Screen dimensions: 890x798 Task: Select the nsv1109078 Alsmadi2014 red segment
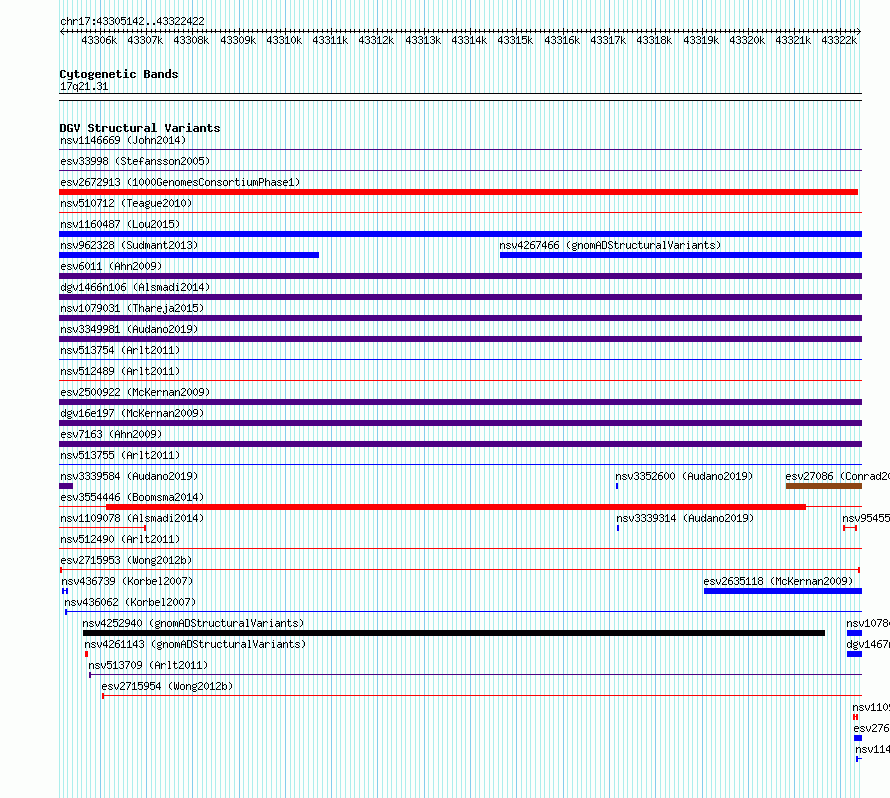103,528
